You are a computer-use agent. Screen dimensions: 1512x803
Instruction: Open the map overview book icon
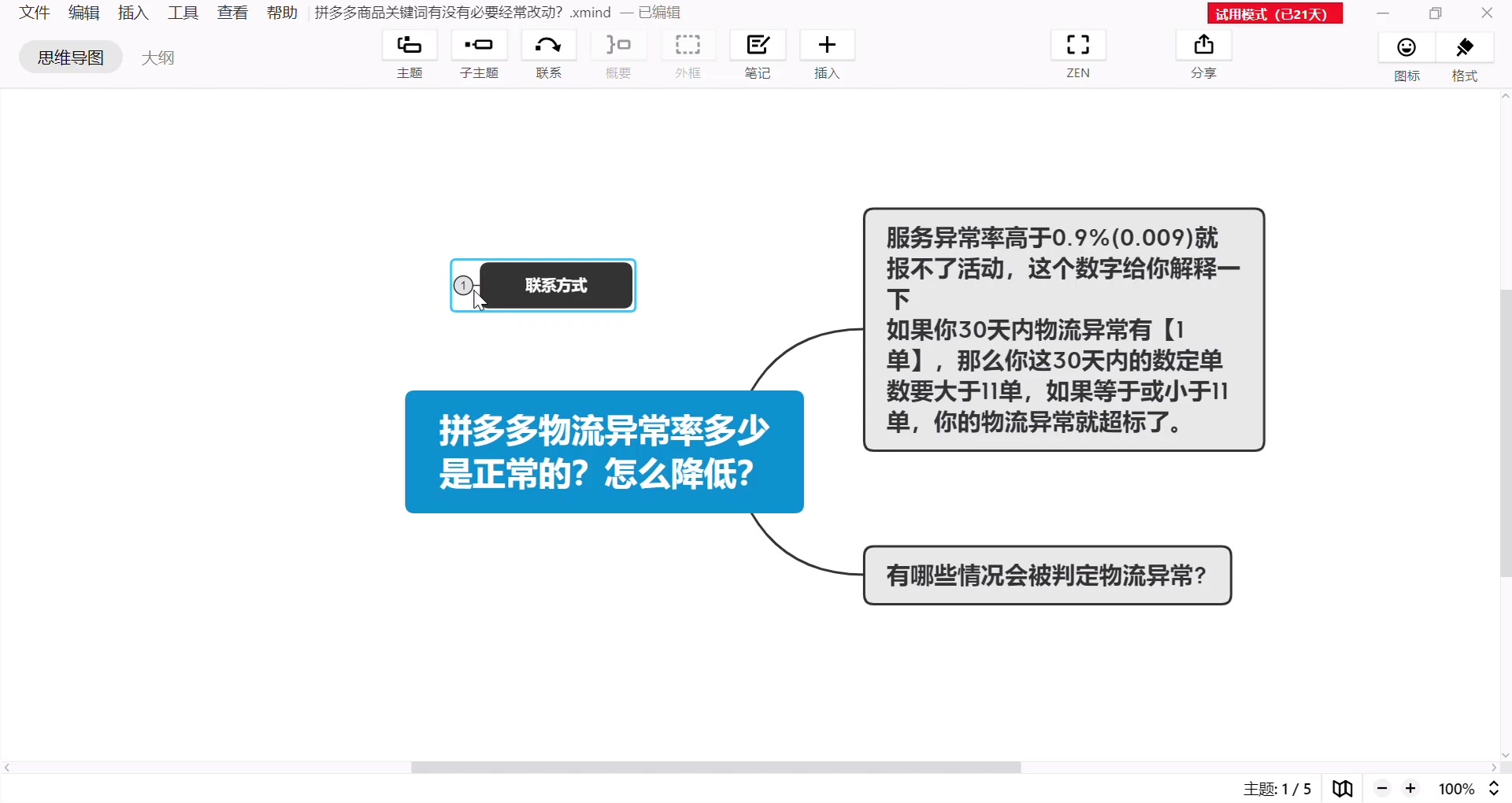[1343, 789]
